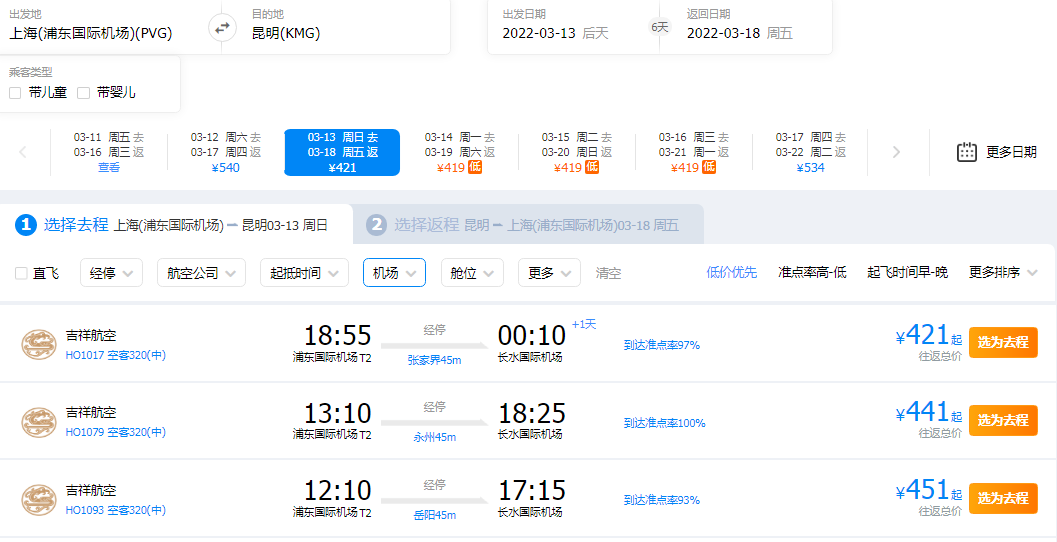Click 到达准点率97% punctuality info
This screenshot has width=1057, height=542.
click(x=662, y=345)
